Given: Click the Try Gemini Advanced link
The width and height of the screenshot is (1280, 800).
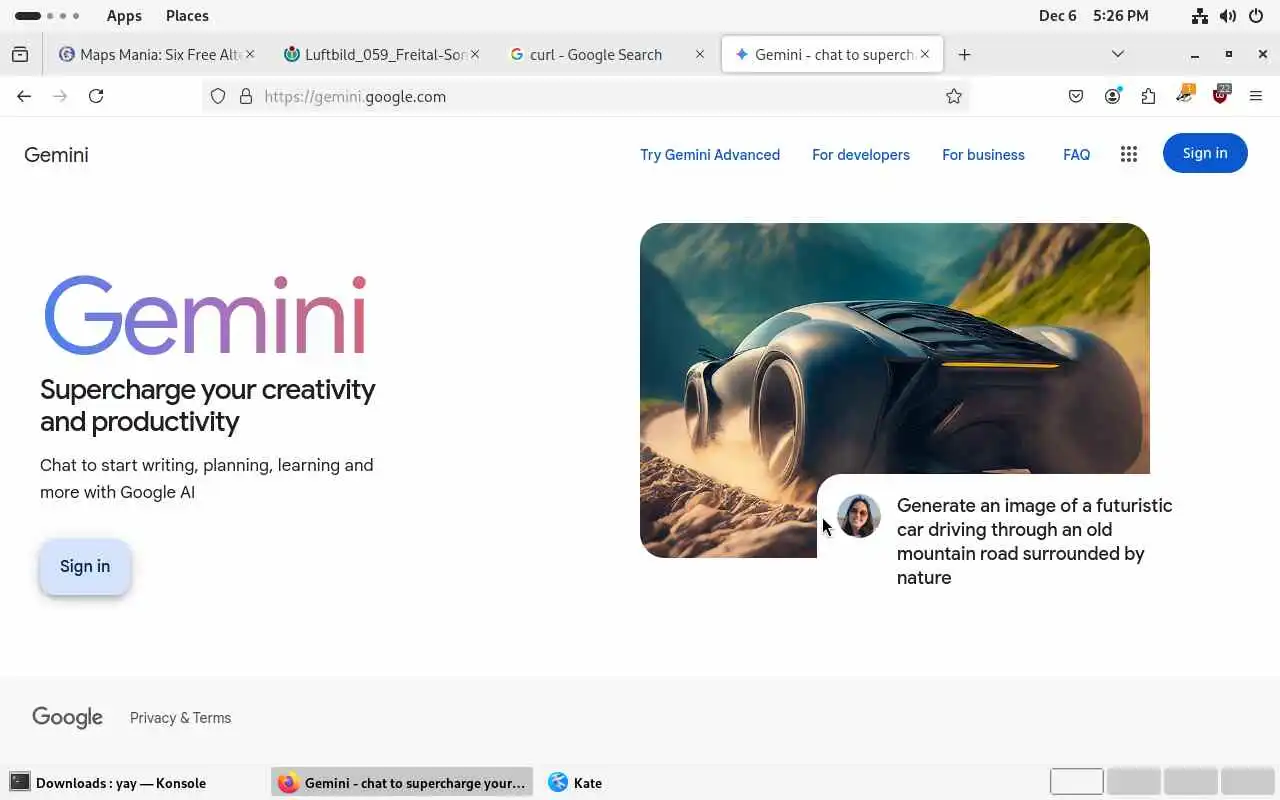Looking at the screenshot, I should [x=710, y=155].
